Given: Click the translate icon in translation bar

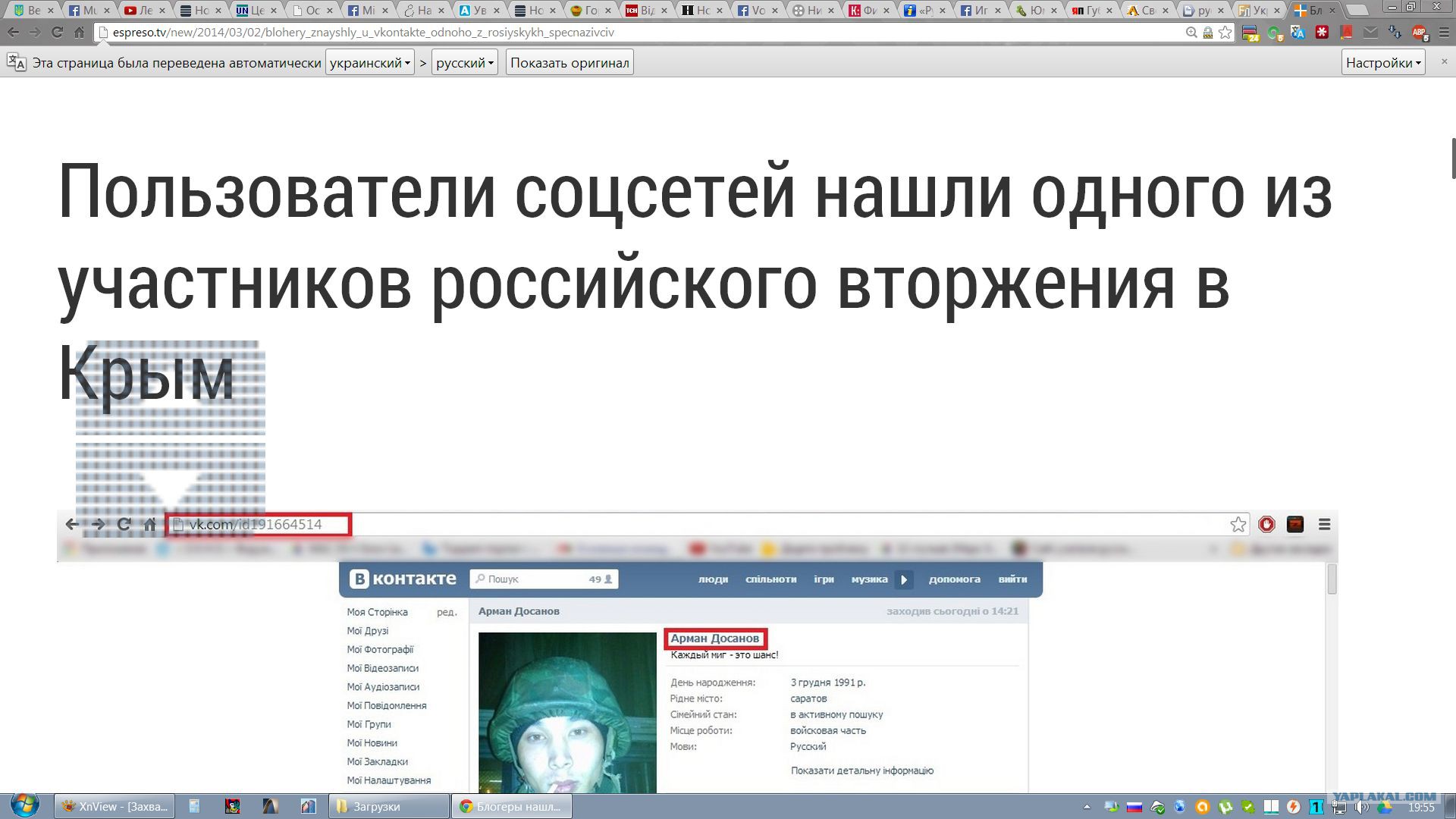Looking at the screenshot, I should tap(16, 63).
